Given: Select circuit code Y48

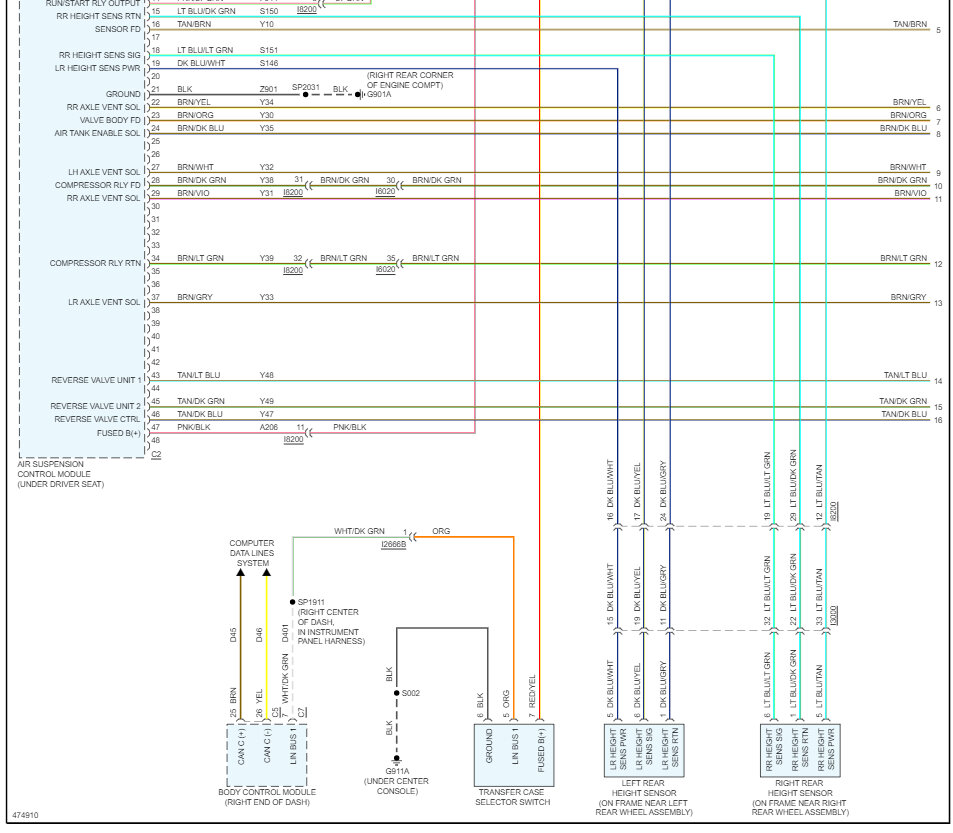Looking at the screenshot, I should click(x=267, y=375).
